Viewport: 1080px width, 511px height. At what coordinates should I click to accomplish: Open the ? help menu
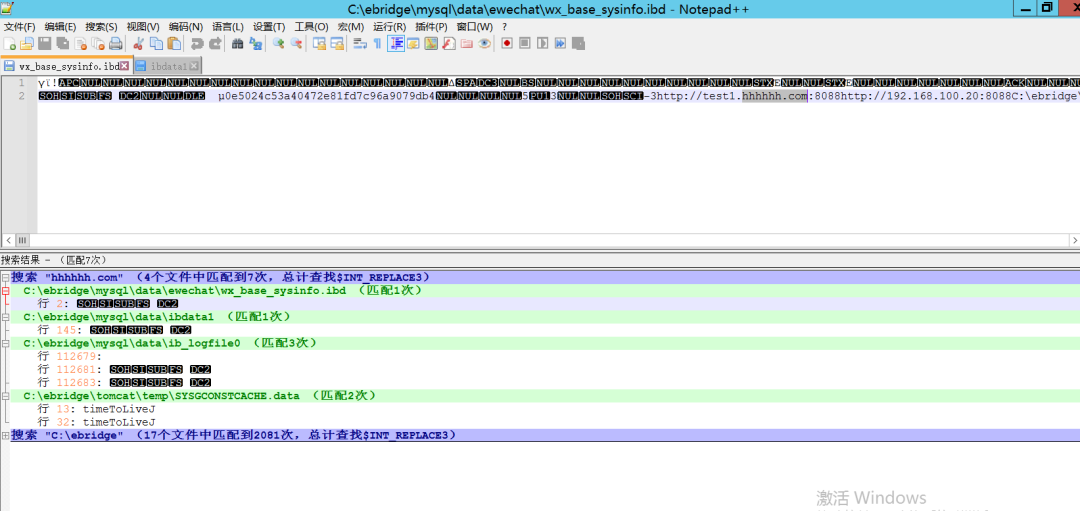[x=505, y=27]
